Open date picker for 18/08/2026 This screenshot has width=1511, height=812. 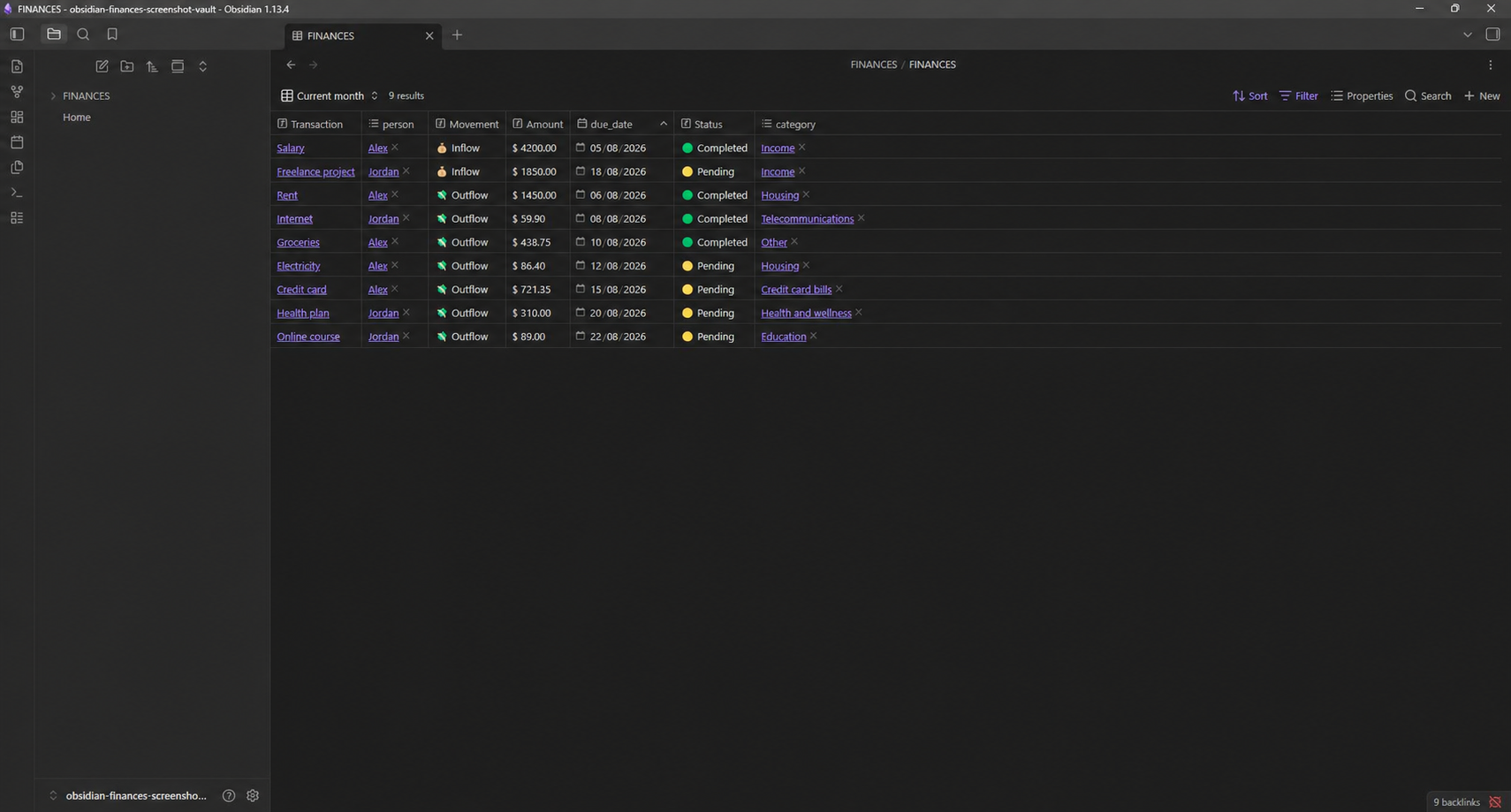pyautogui.click(x=581, y=171)
